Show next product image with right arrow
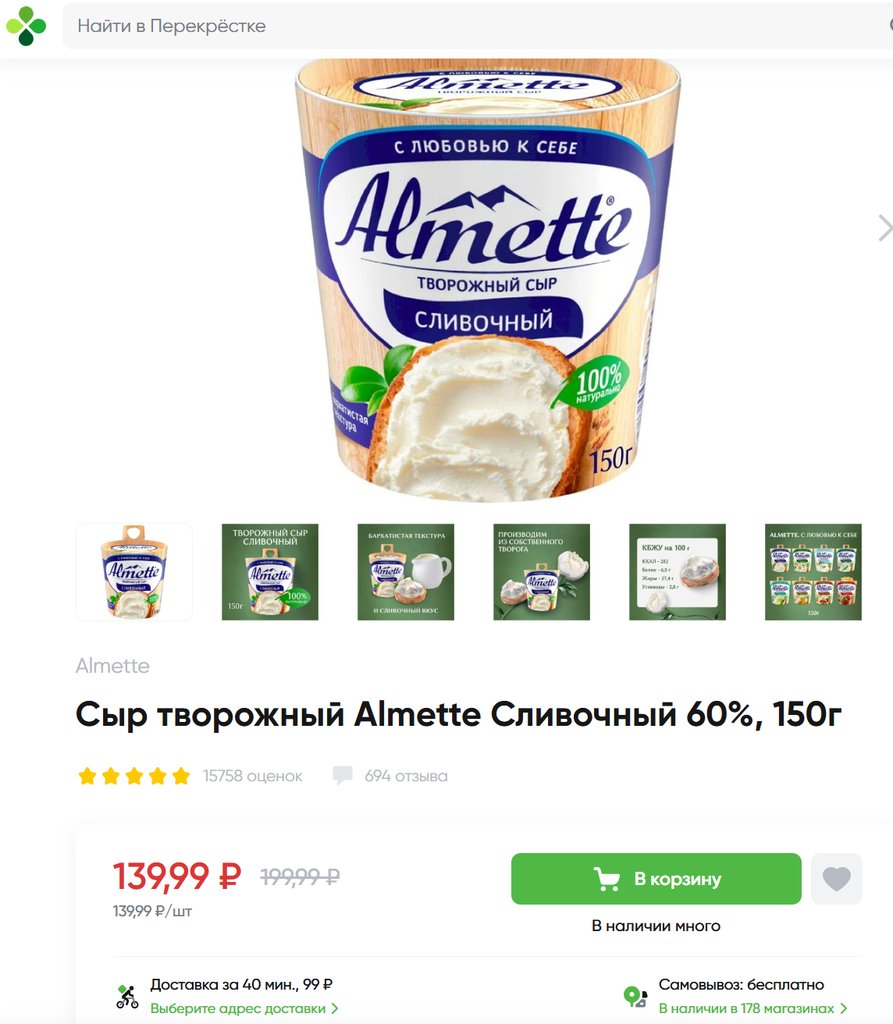Viewport: 893px width, 1024px height. pyautogui.click(x=885, y=228)
